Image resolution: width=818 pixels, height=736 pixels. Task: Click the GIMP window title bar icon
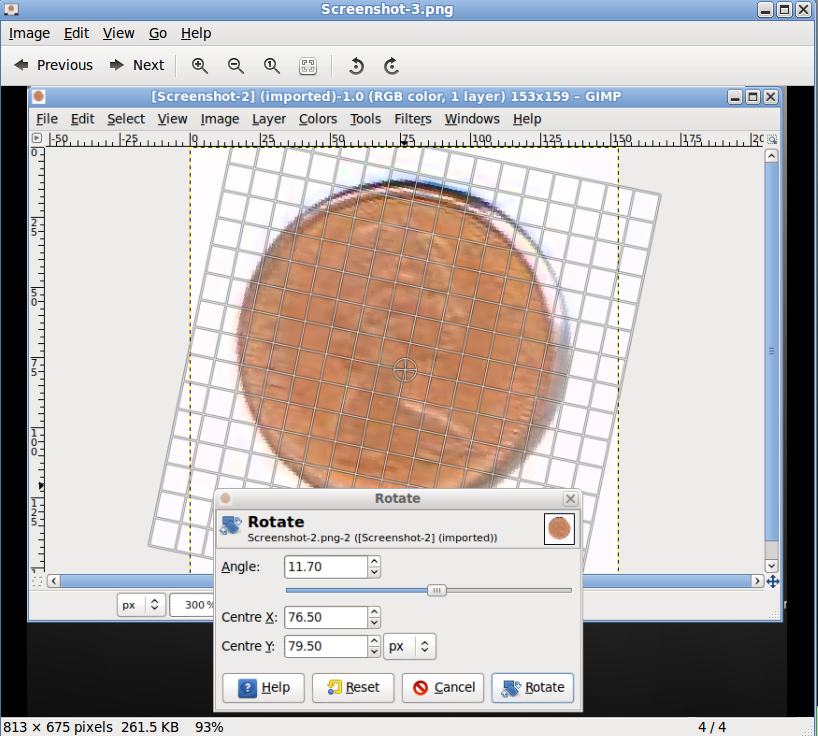[x=39, y=96]
